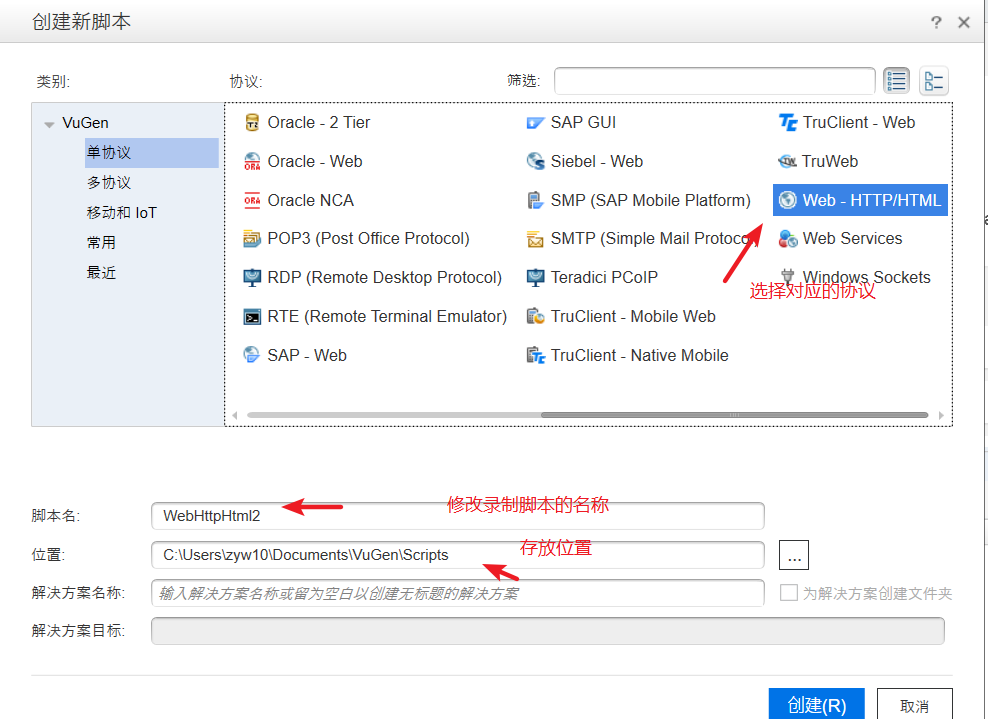Click the Oracle NCA text label
988x719 pixels.
311,200
